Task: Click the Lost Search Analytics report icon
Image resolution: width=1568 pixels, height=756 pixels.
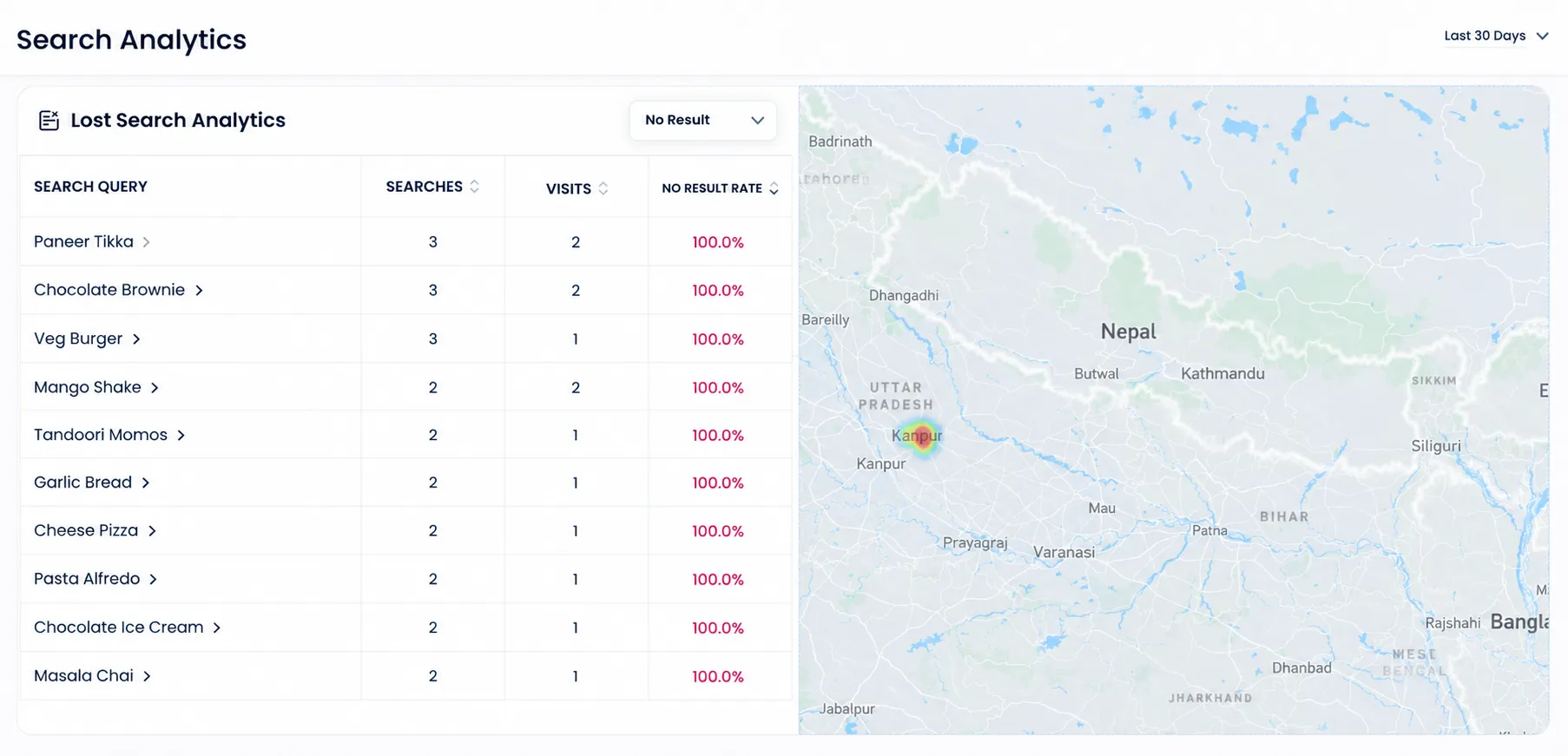Action: click(x=49, y=120)
